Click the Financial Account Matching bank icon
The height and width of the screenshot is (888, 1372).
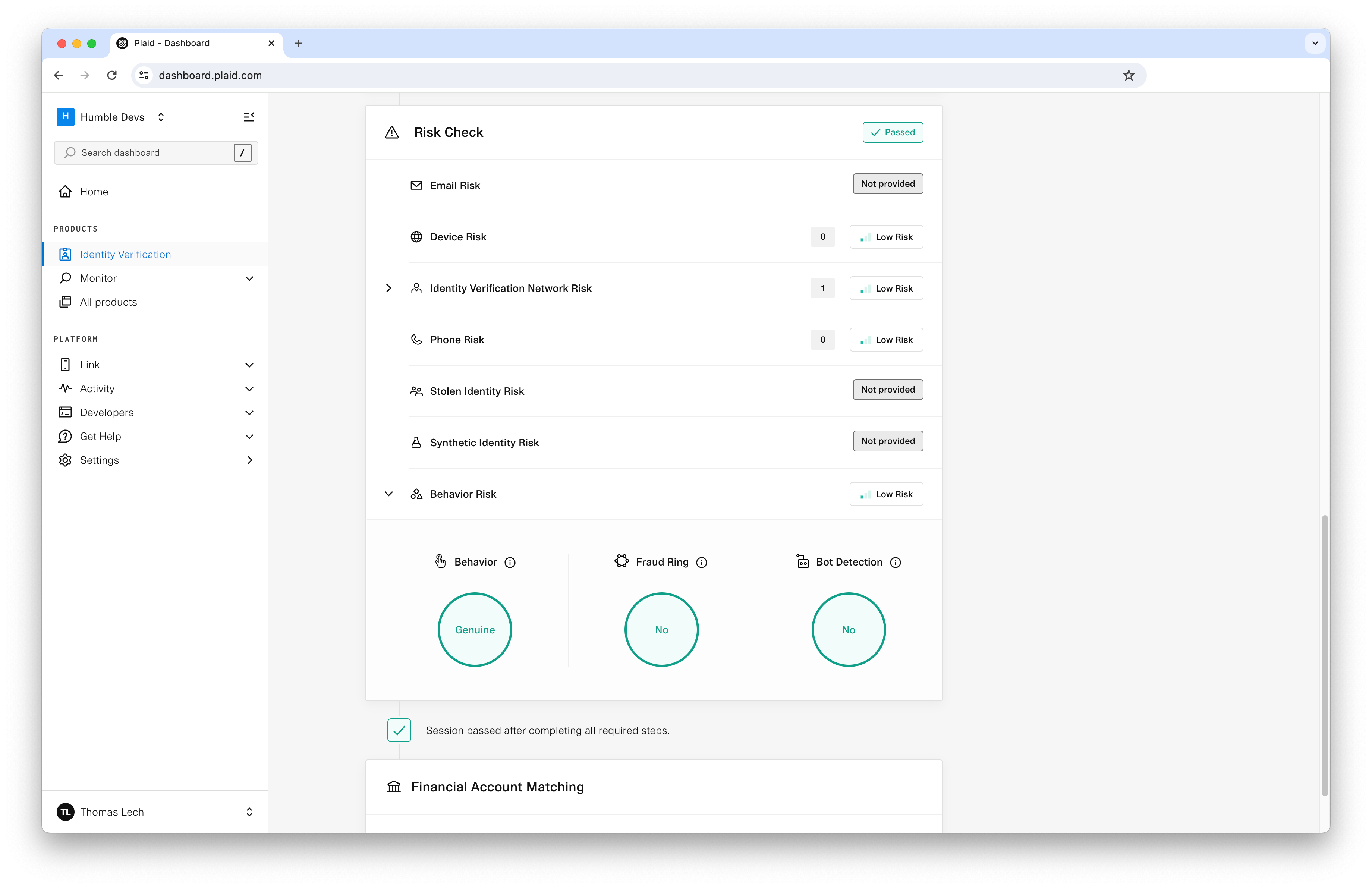[394, 787]
